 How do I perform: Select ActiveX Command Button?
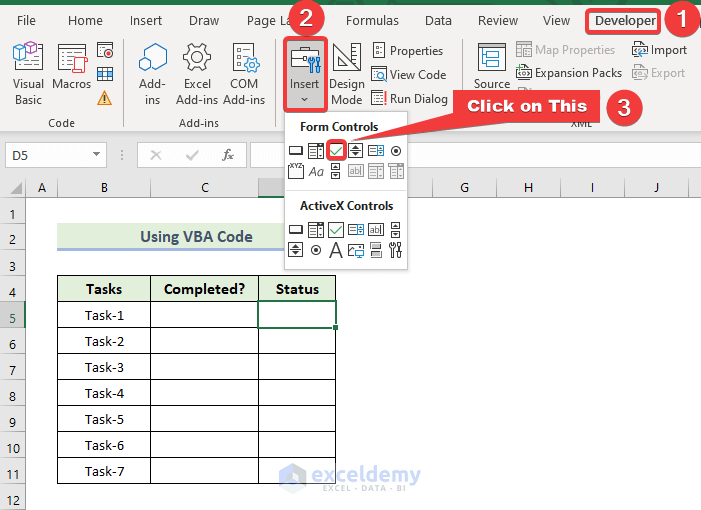[296, 230]
